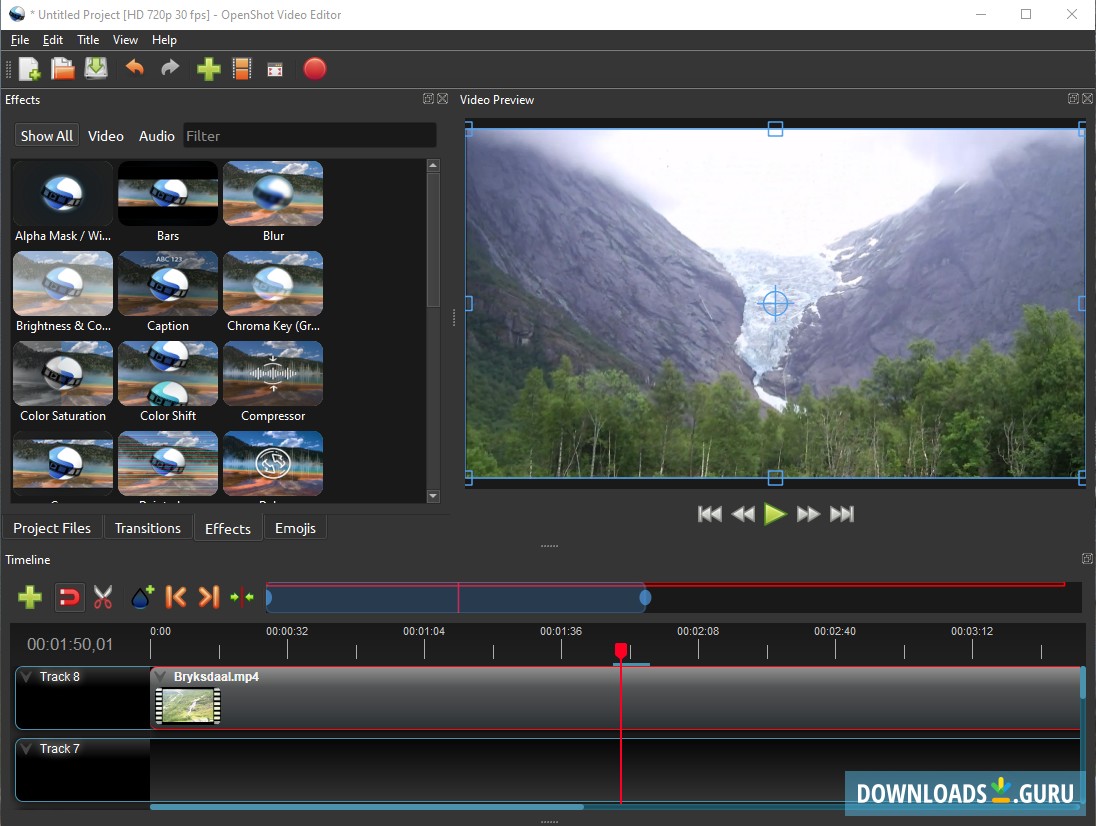Image resolution: width=1096 pixels, height=826 pixels.
Task: Click the Undo arrow in the toolbar
Action: [135, 69]
